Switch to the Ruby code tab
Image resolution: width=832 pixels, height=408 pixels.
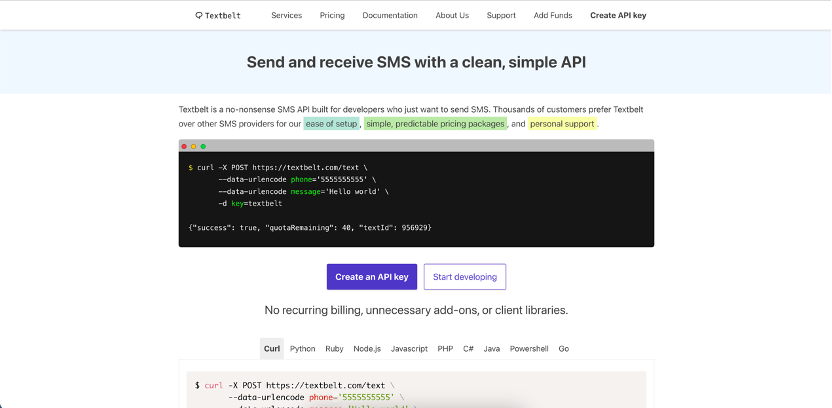click(x=334, y=349)
